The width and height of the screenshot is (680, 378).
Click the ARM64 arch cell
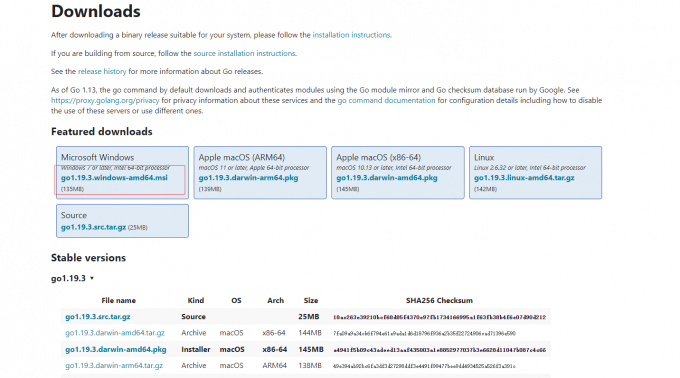pos(275,366)
